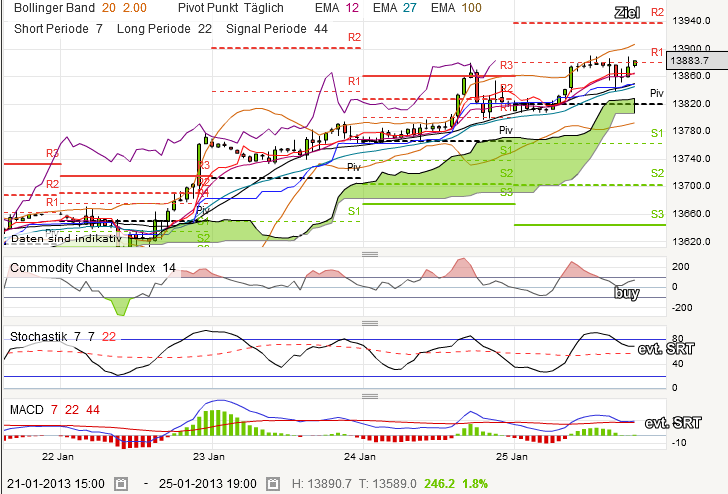The image size is (728, 494).
Task: Click the Commodity Channel Index 14 title
Action: point(93,268)
